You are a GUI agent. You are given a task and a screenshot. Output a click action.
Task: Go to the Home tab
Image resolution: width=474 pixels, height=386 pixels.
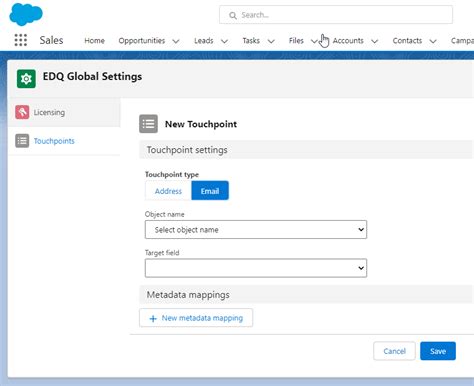click(x=94, y=41)
